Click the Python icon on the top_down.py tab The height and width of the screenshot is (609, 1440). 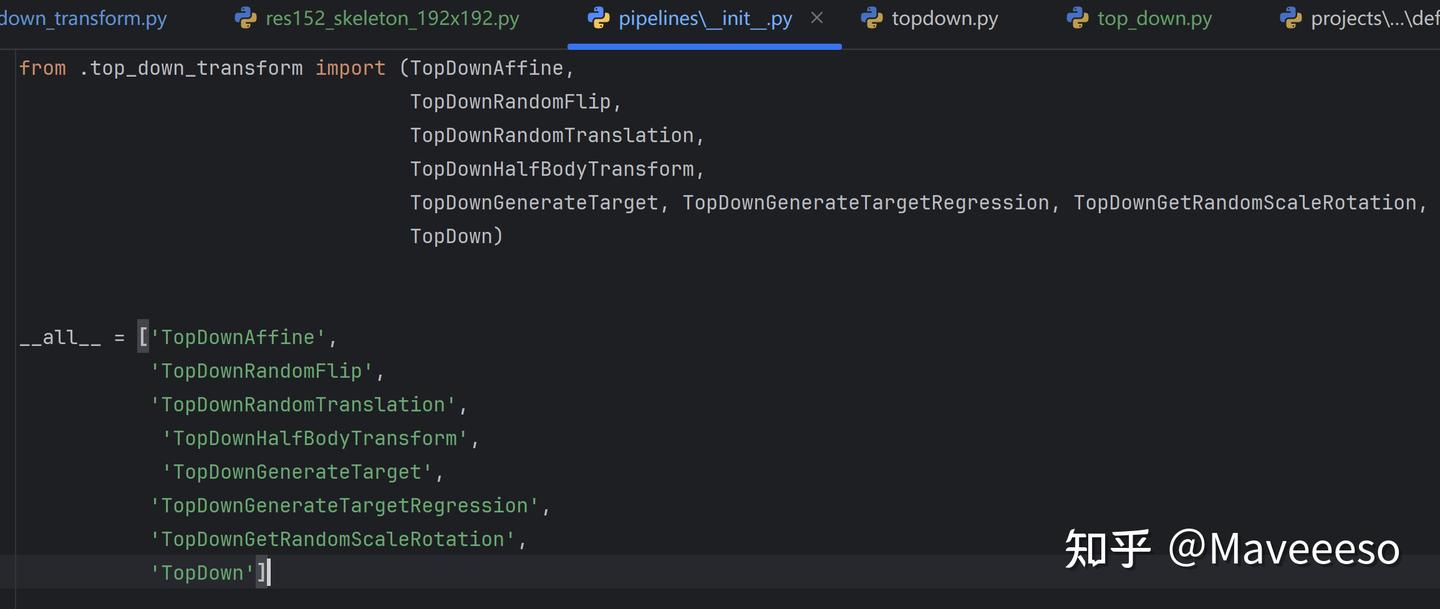1080,17
